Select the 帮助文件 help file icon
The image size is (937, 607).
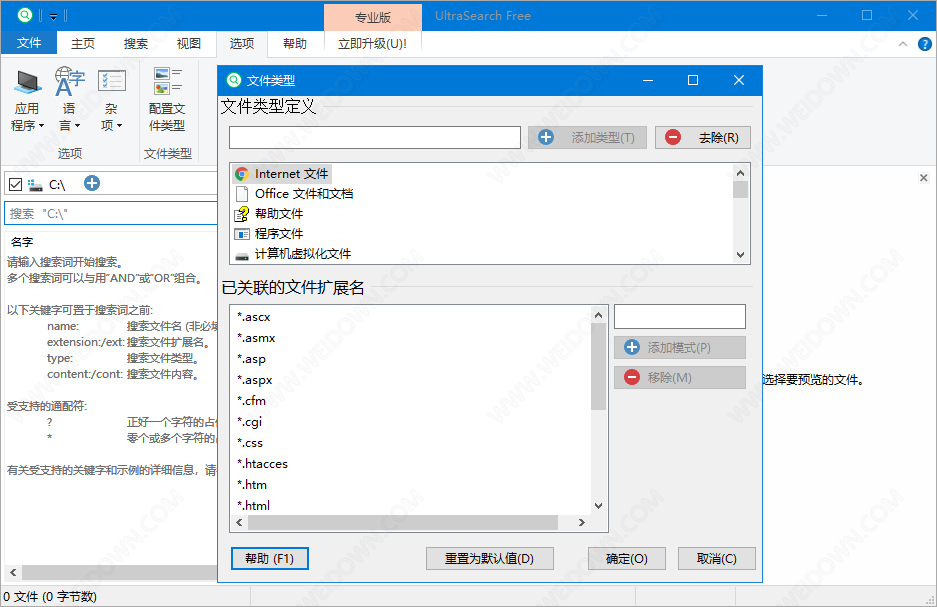tap(241, 214)
